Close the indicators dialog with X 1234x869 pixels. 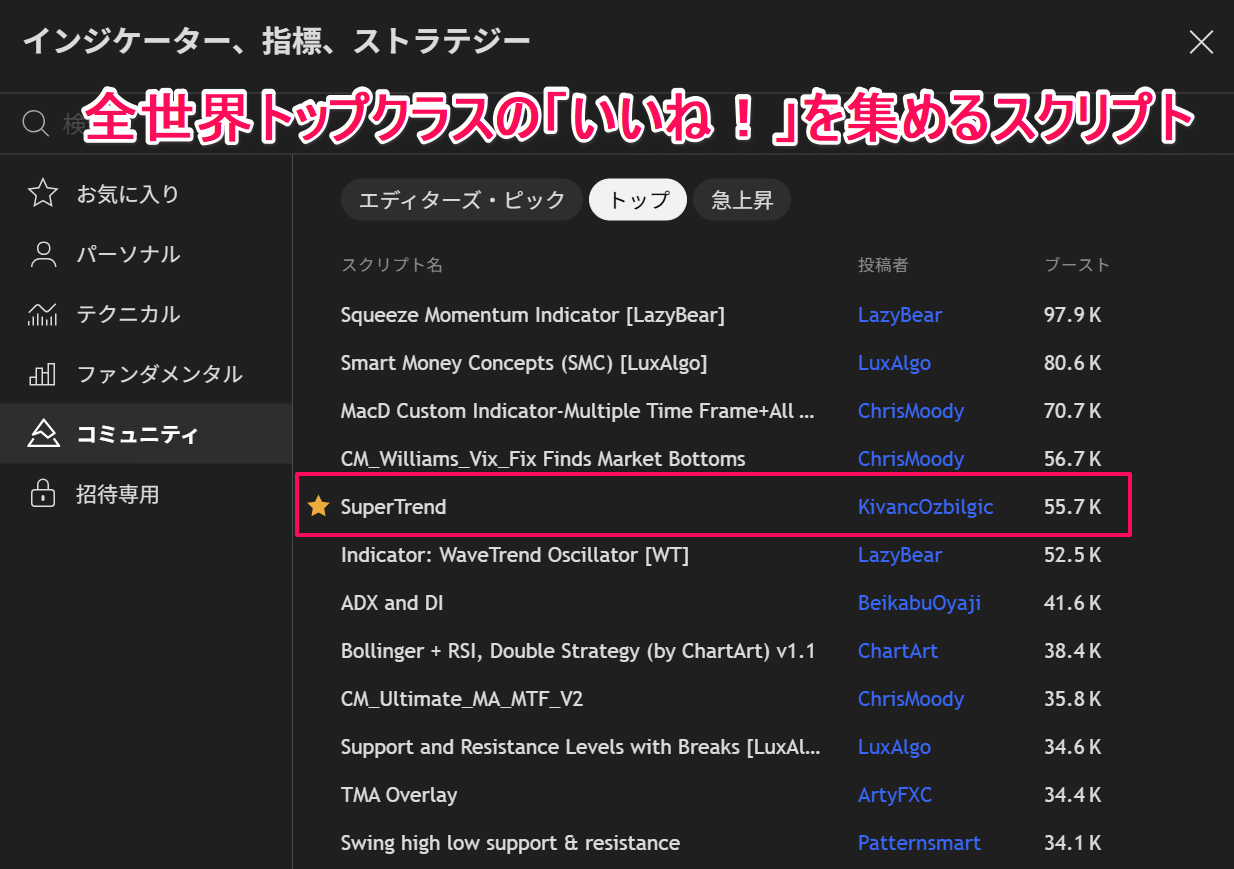[1200, 42]
